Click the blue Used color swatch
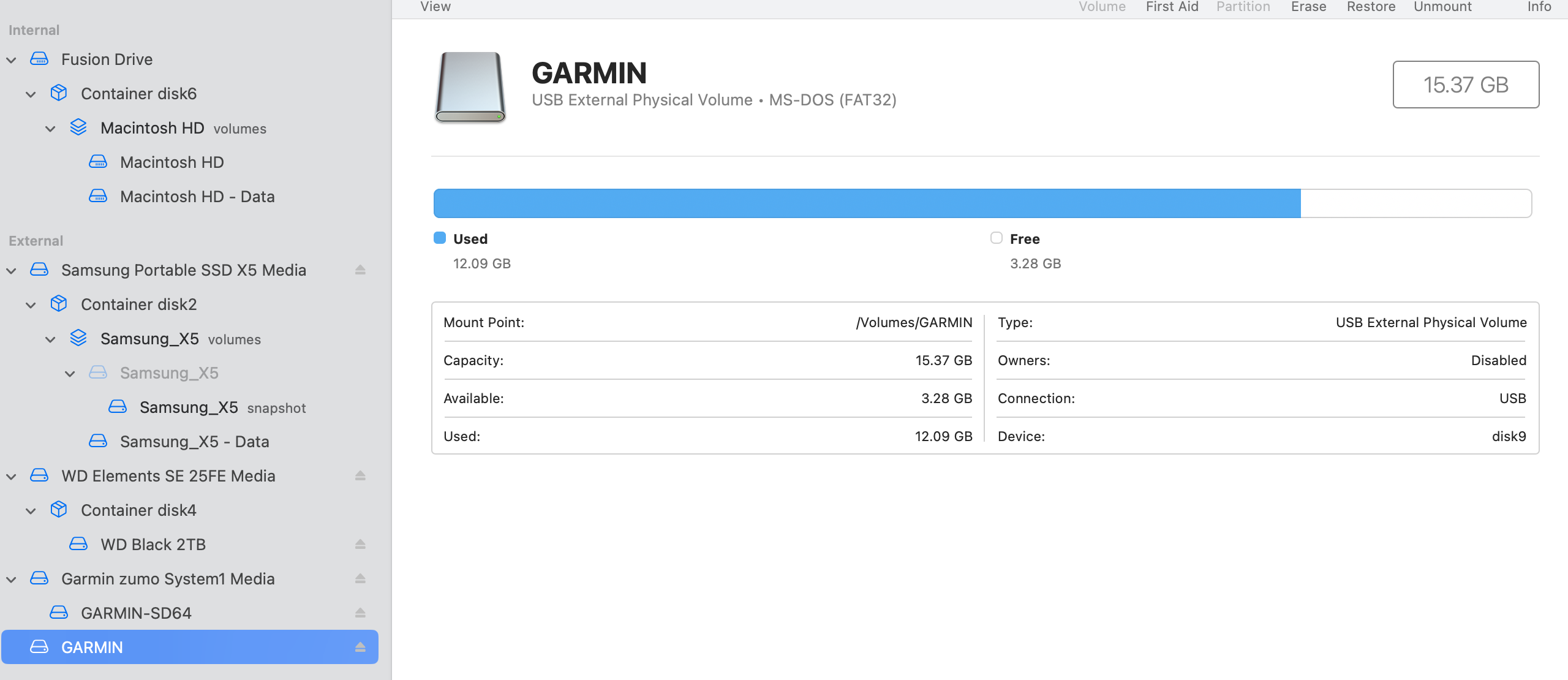Viewport: 1568px width, 680px height. 440,238
